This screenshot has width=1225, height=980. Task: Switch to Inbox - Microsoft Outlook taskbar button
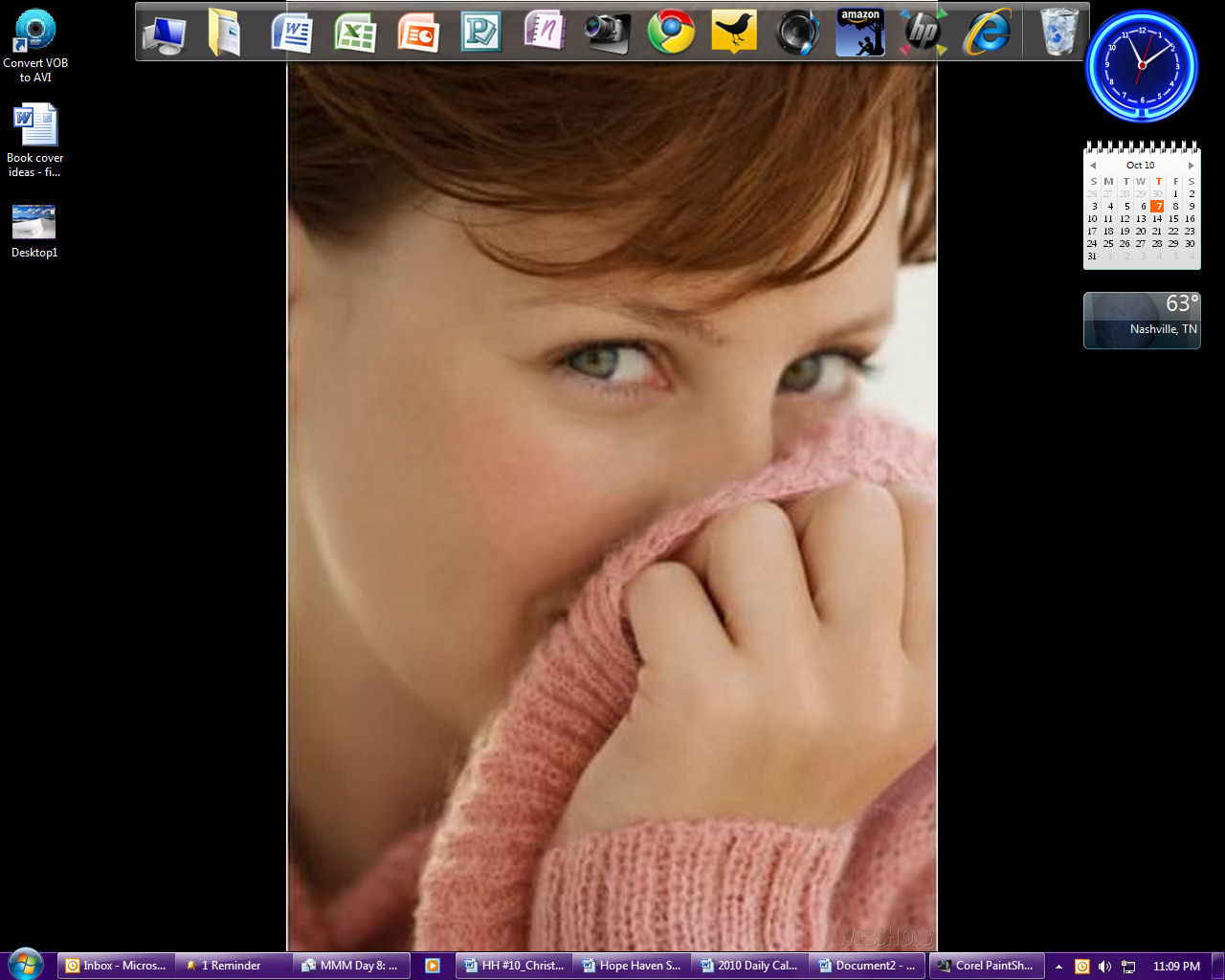115,966
